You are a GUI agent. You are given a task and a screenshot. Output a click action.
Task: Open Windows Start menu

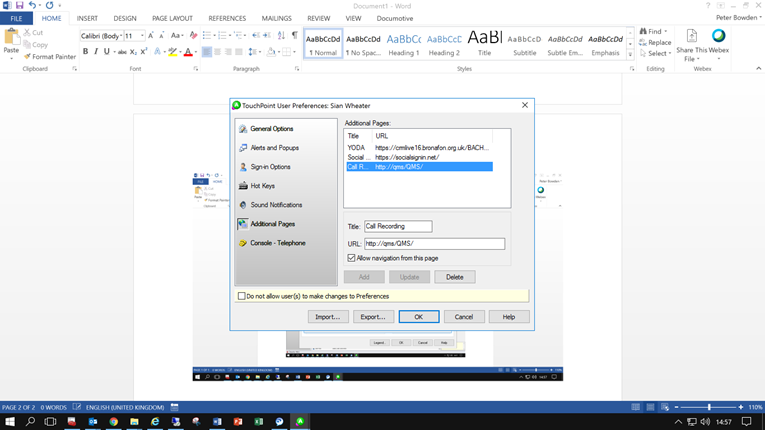[10, 421]
